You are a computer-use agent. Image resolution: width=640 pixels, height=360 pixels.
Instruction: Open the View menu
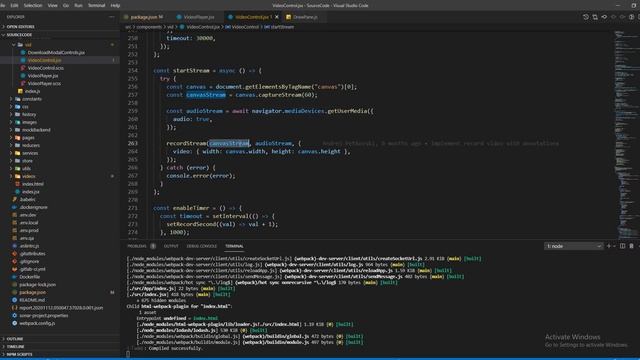[x=53, y=5]
